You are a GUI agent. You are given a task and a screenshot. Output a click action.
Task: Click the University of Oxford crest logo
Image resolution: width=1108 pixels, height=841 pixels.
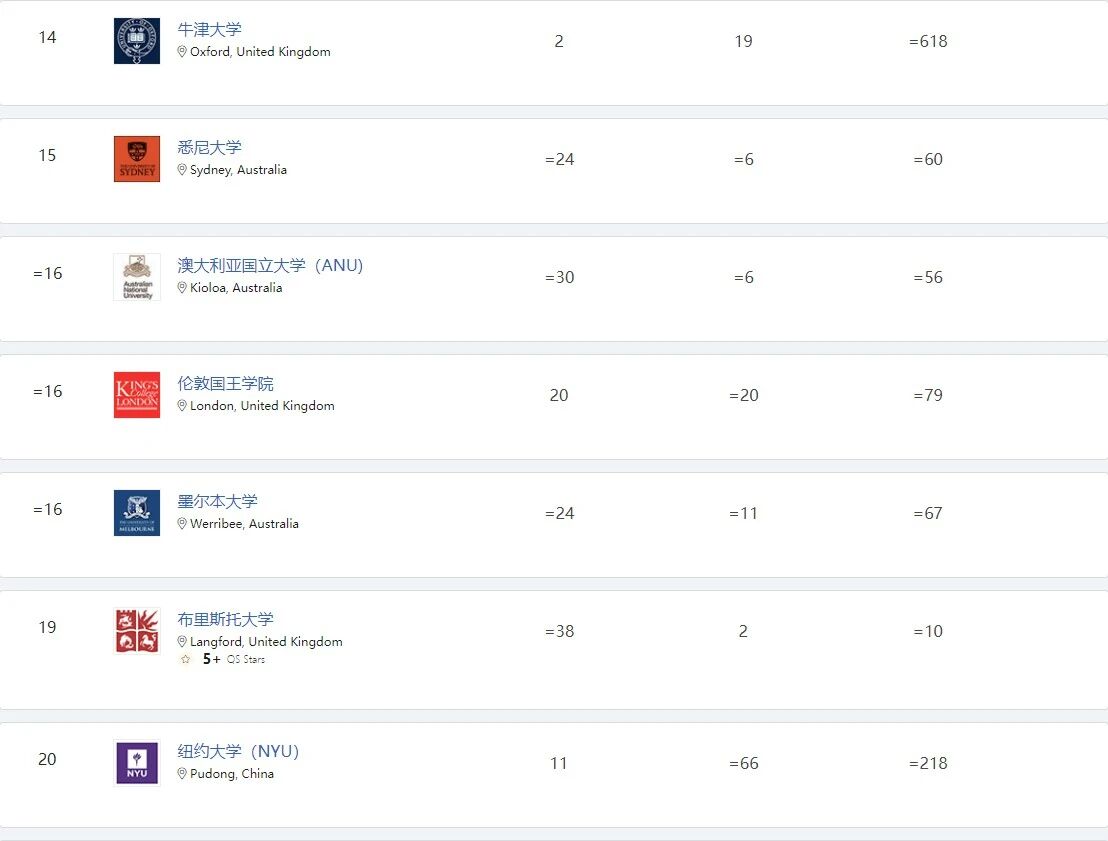pos(137,41)
